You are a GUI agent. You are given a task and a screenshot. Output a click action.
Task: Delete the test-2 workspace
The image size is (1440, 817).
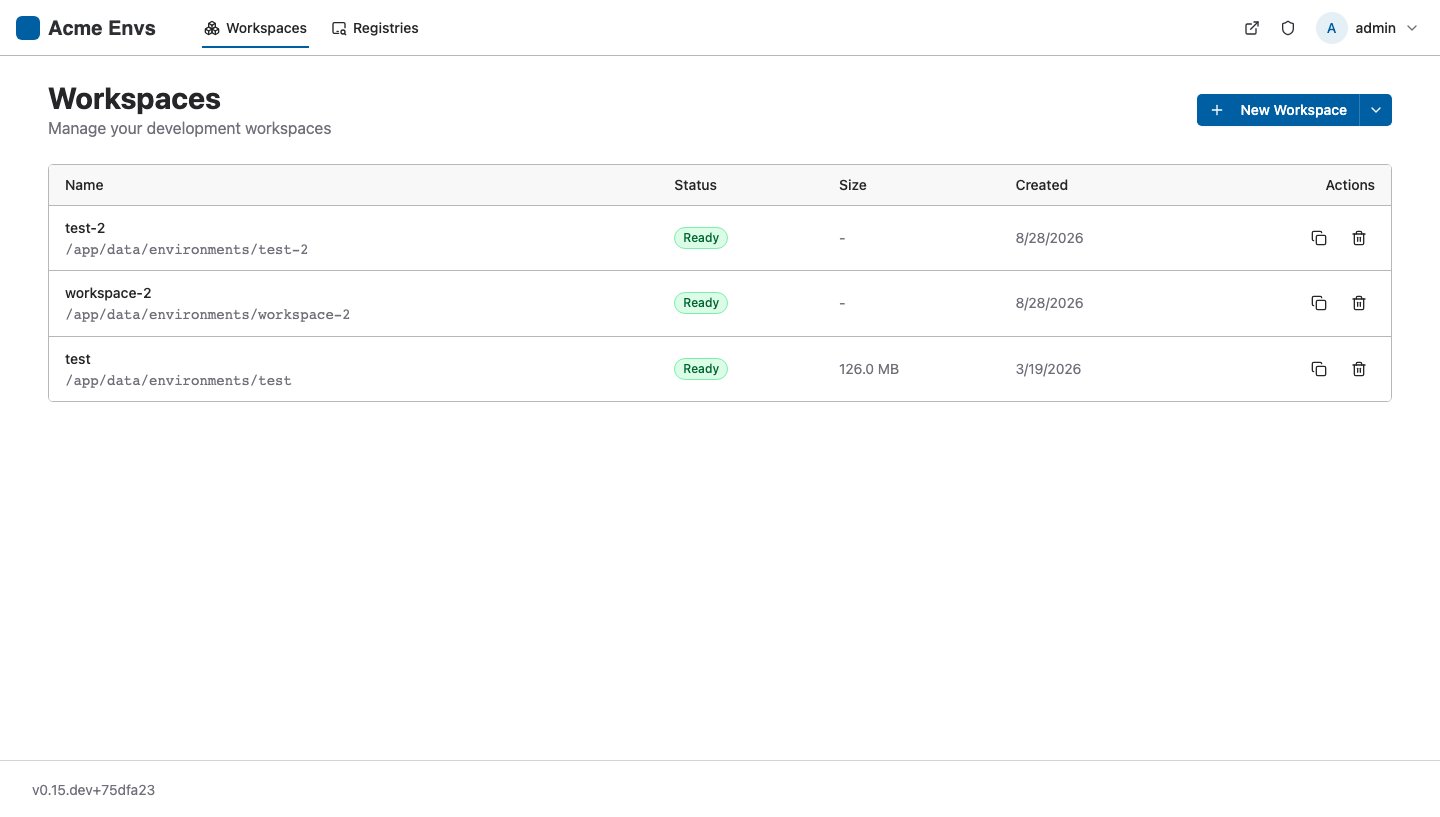pos(1359,238)
